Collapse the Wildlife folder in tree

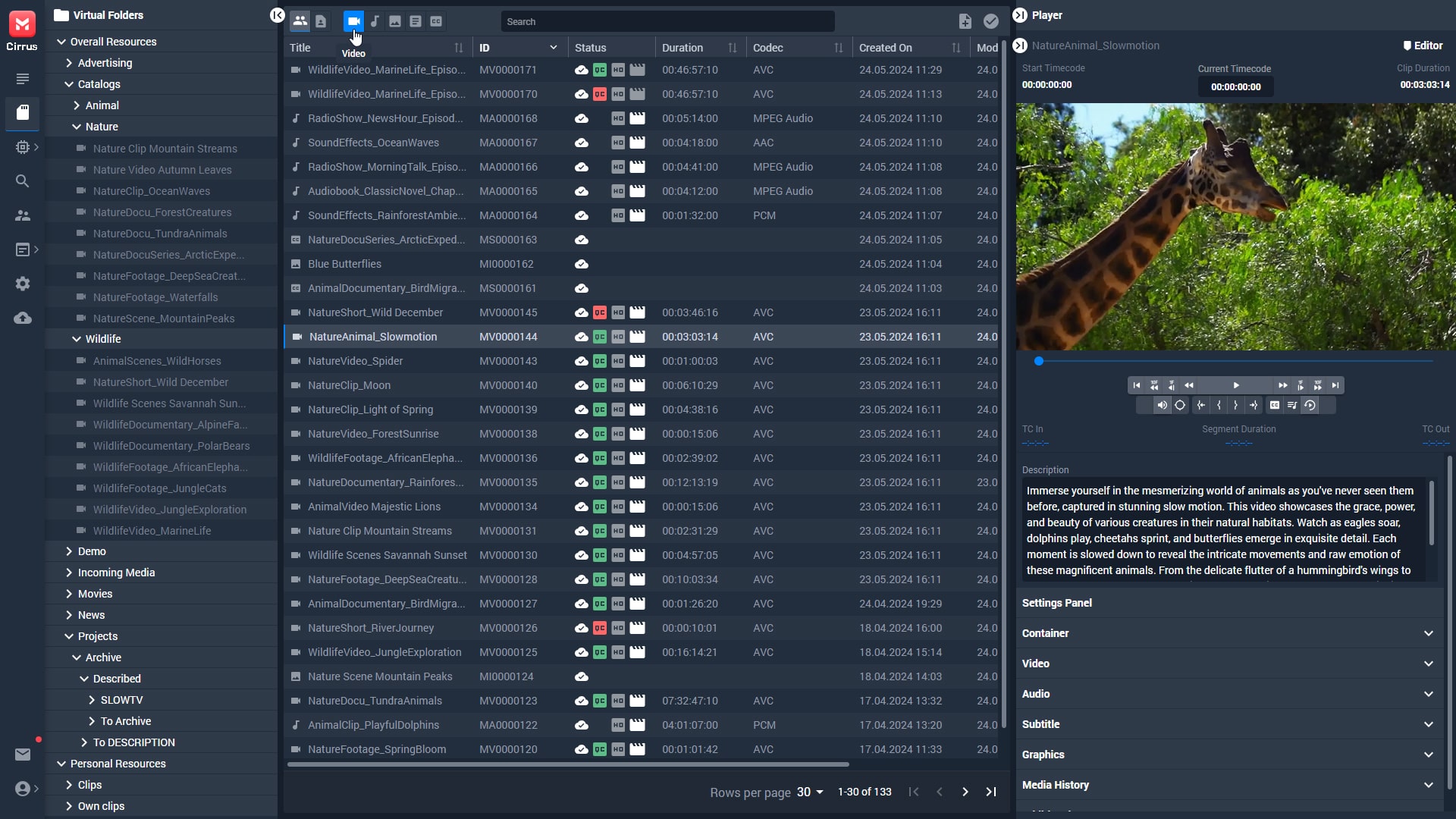pyautogui.click(x=77, y=339)
